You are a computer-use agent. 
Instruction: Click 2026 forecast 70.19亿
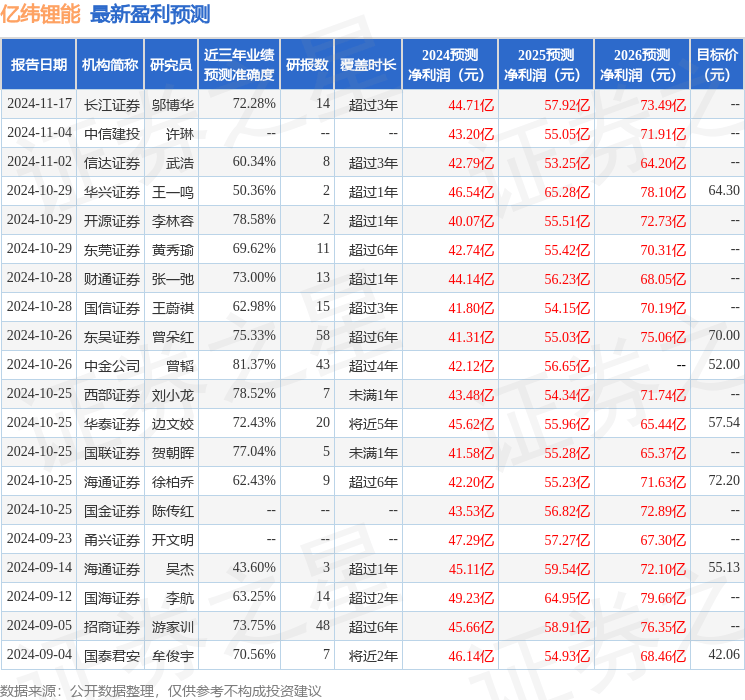click(x=663, y=308)
